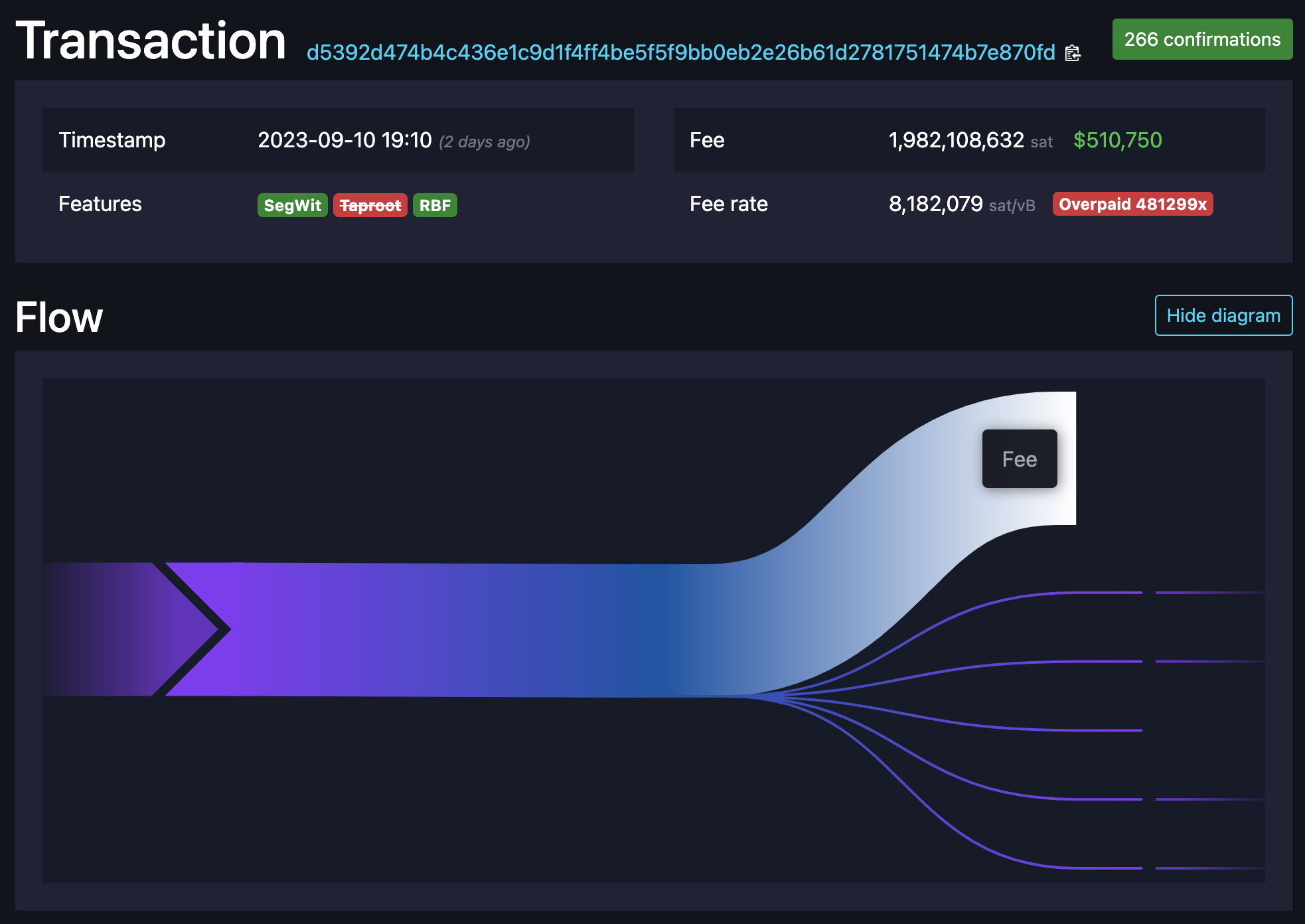Click the RBF feature badge
This screenshot has width=1305, height=924.
point(435,205)
